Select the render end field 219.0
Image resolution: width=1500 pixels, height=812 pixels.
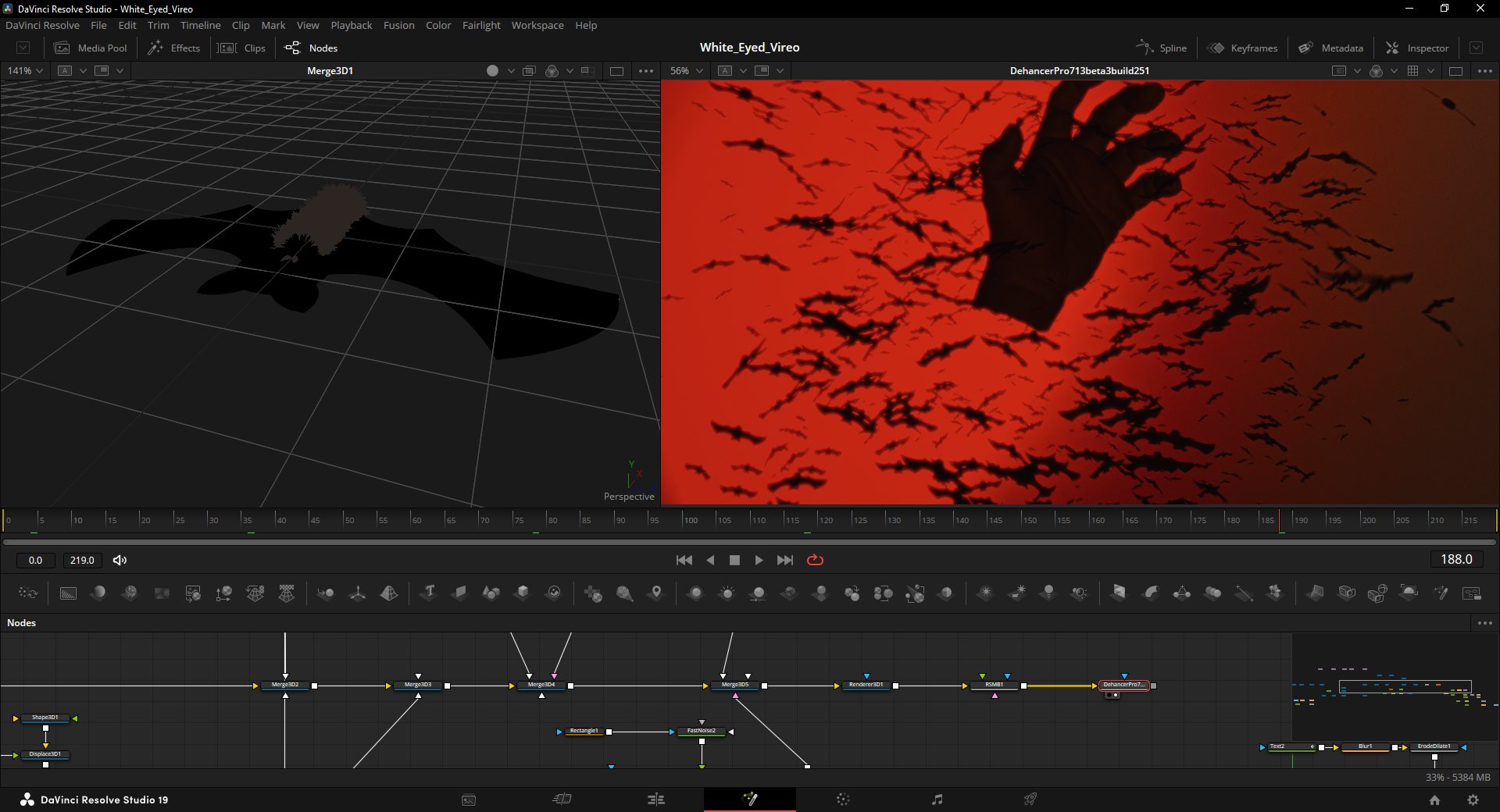pyautogui.click(x=82, y=560)
